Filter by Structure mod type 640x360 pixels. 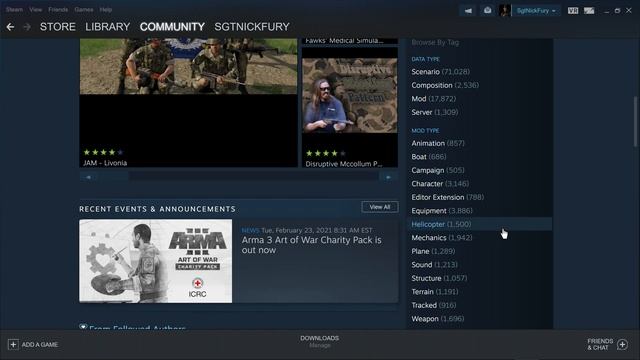[439, 278]
